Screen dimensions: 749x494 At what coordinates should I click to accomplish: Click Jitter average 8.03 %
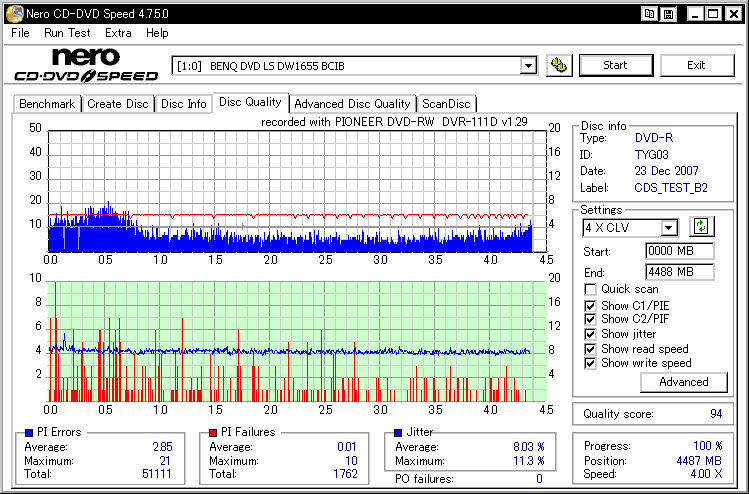pos(529,447)
